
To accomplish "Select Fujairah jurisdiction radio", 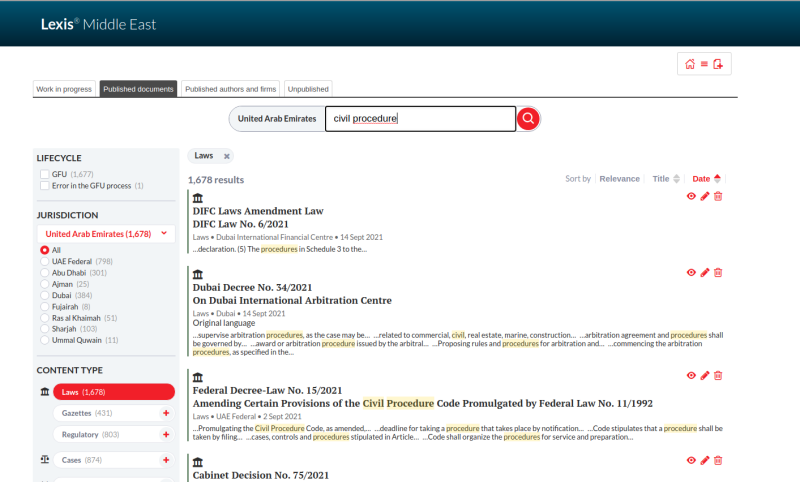I will [45, 307].
